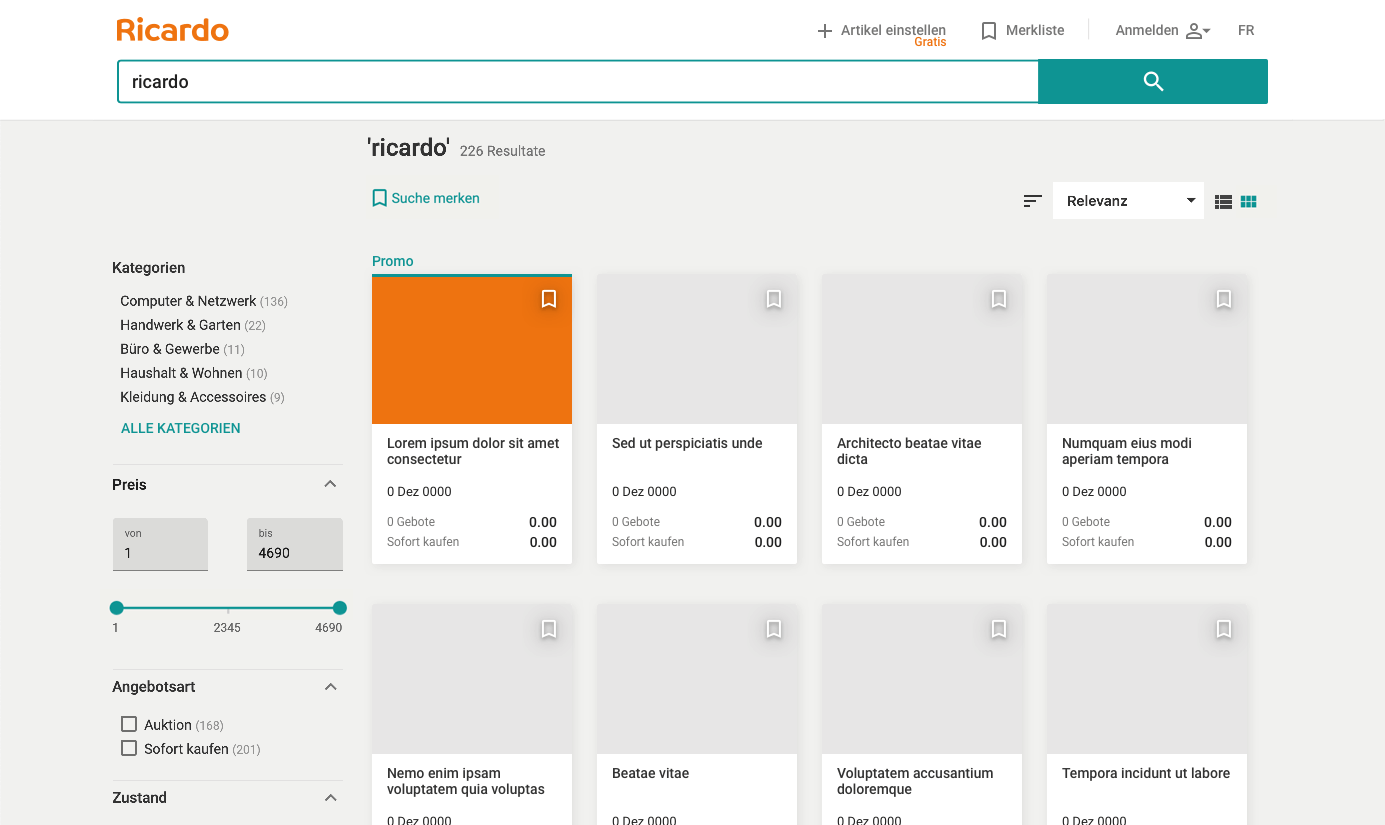1385x825 pixels.
Task: Collapse the Preis filter section
Action: pos(331,484)
